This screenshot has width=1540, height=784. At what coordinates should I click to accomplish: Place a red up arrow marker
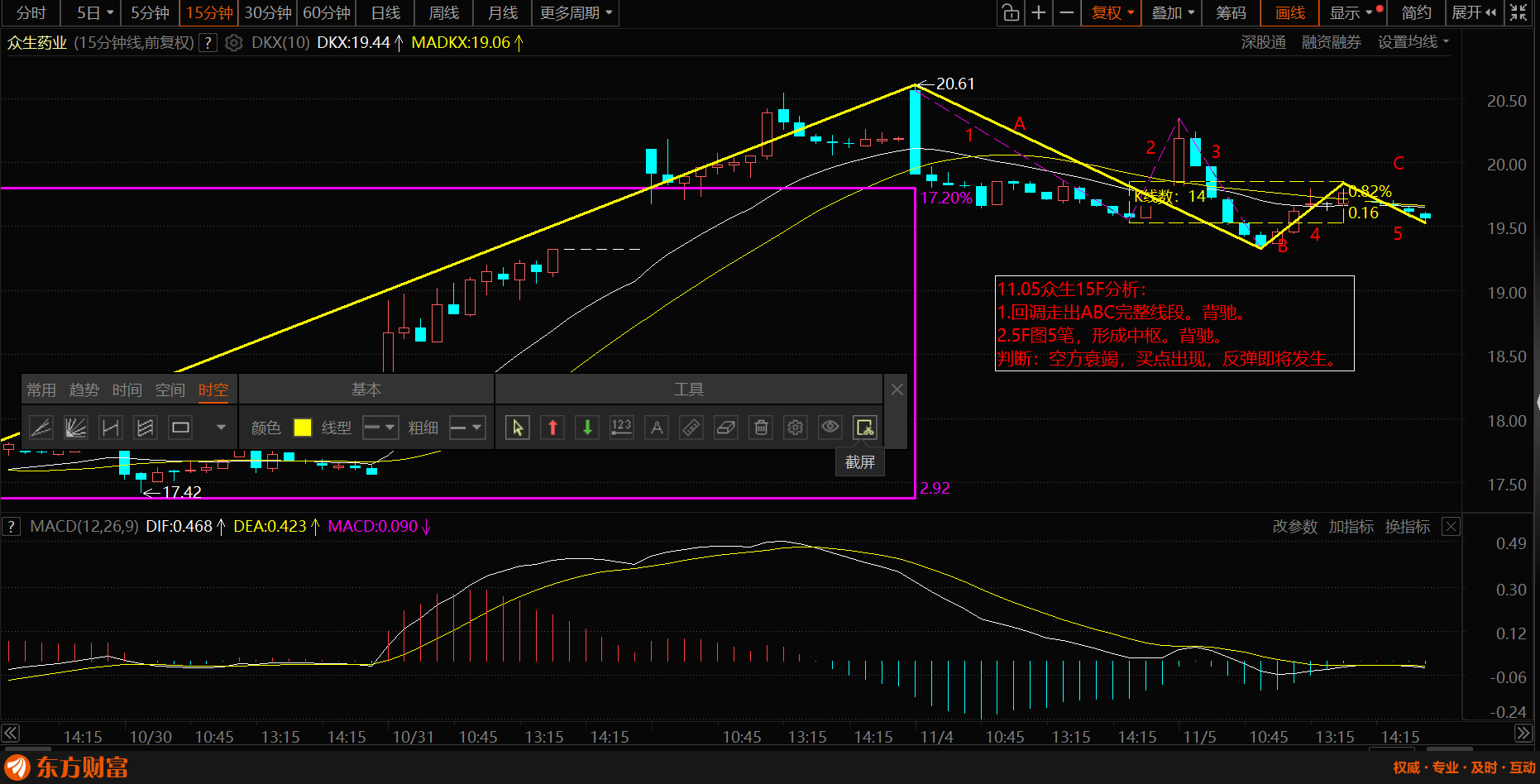pos(552,428)
